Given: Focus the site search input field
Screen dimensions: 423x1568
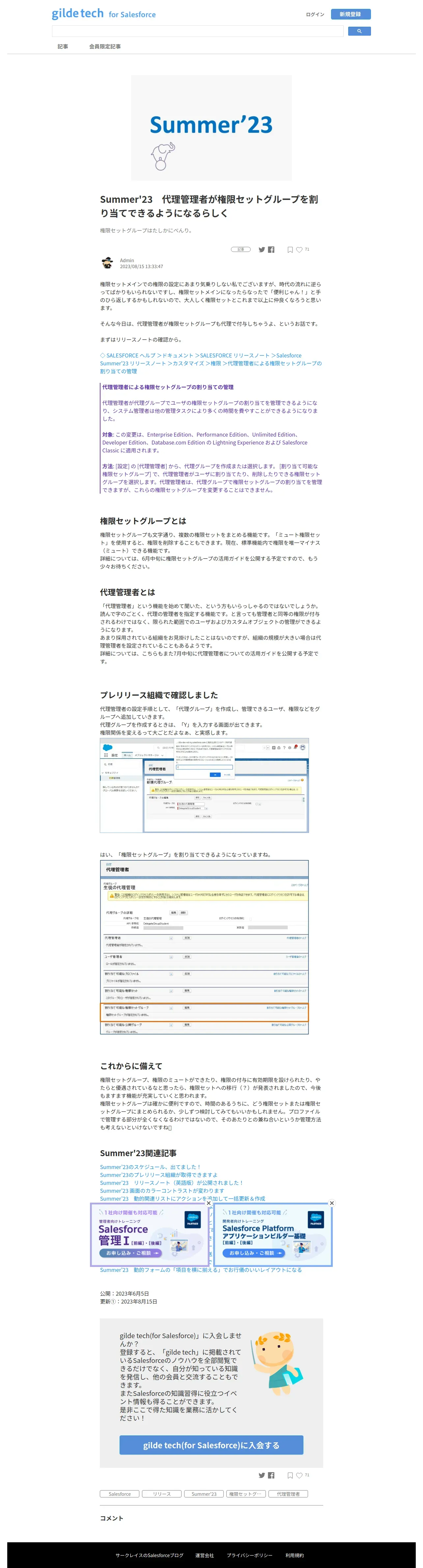Looking at the screenshot, I should pos(198,31).
